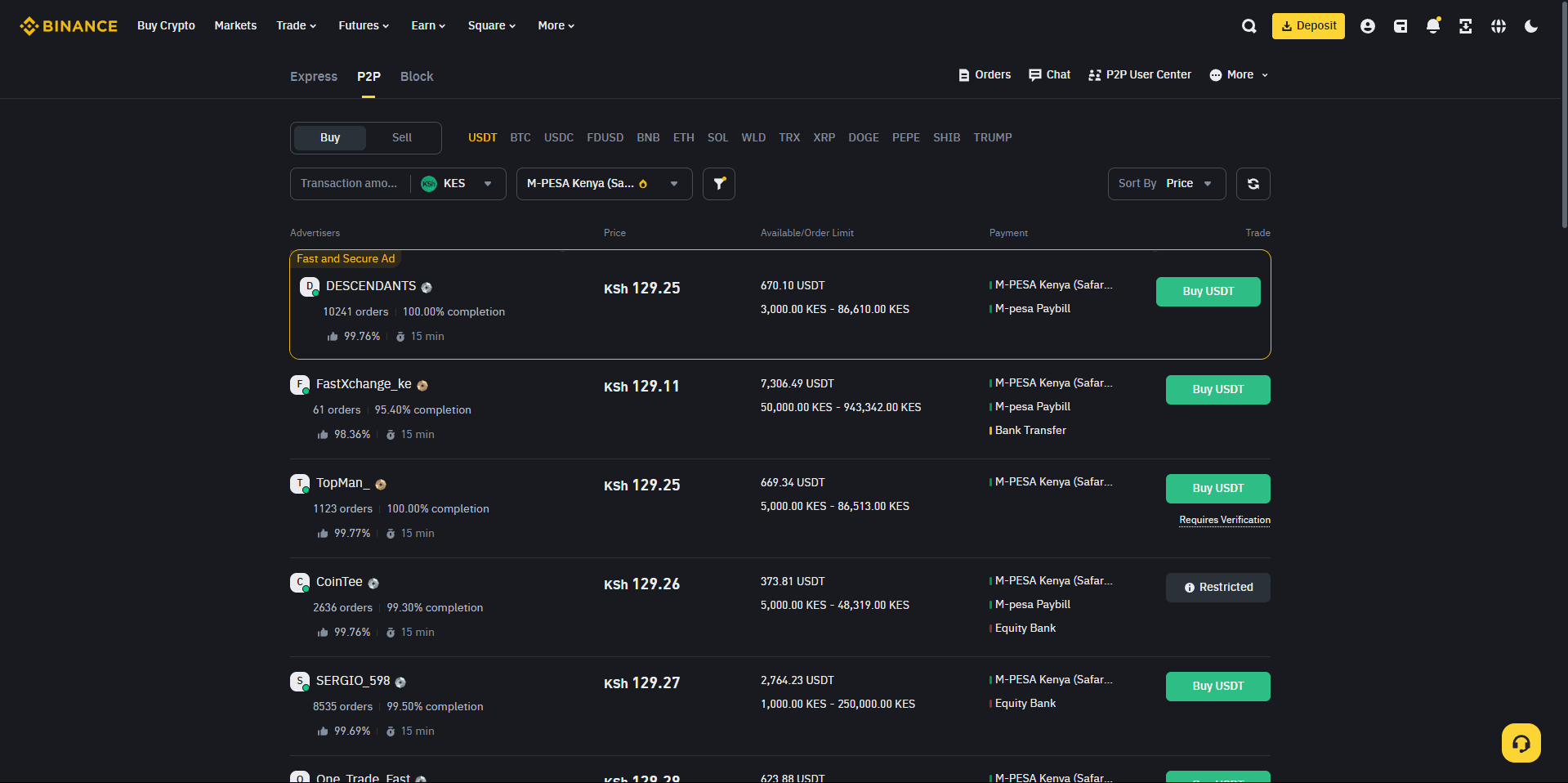1568x783 pixels.
Task: Open the Futures menu
Action: (x=363, y=25)
